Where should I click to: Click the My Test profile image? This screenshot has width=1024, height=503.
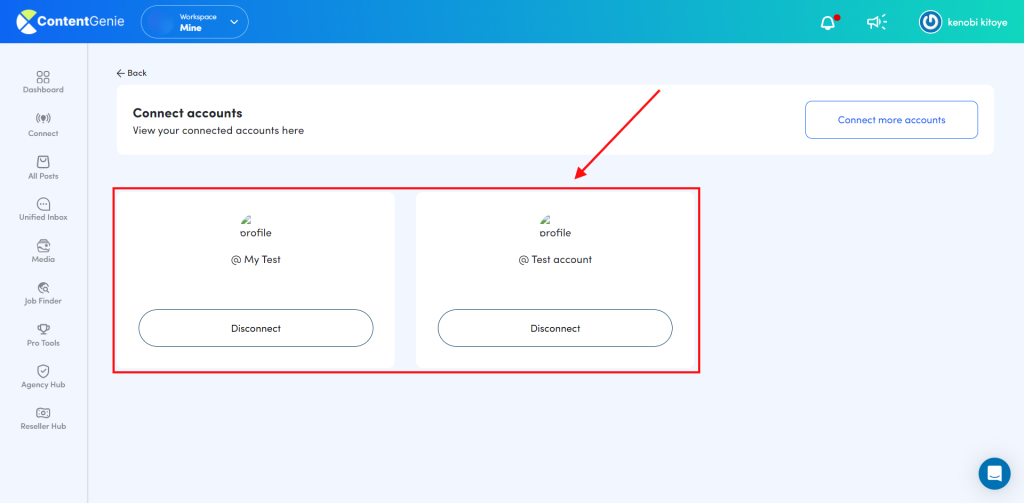[x=255, y=227]
